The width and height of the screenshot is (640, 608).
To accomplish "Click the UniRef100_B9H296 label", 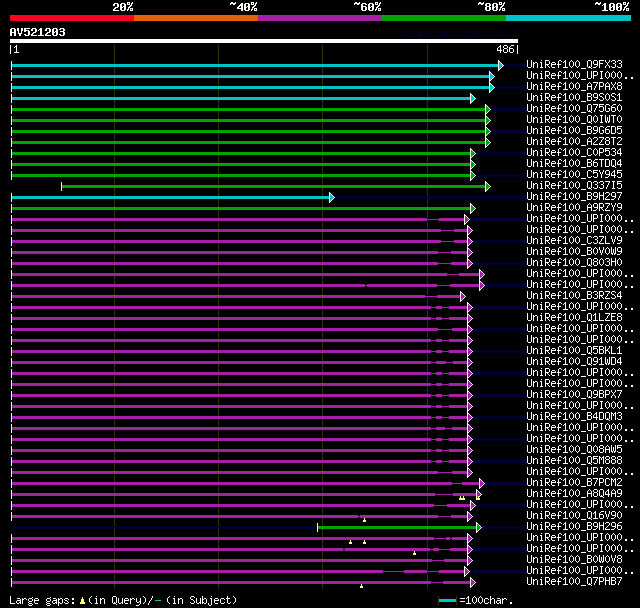I will 574,527.
